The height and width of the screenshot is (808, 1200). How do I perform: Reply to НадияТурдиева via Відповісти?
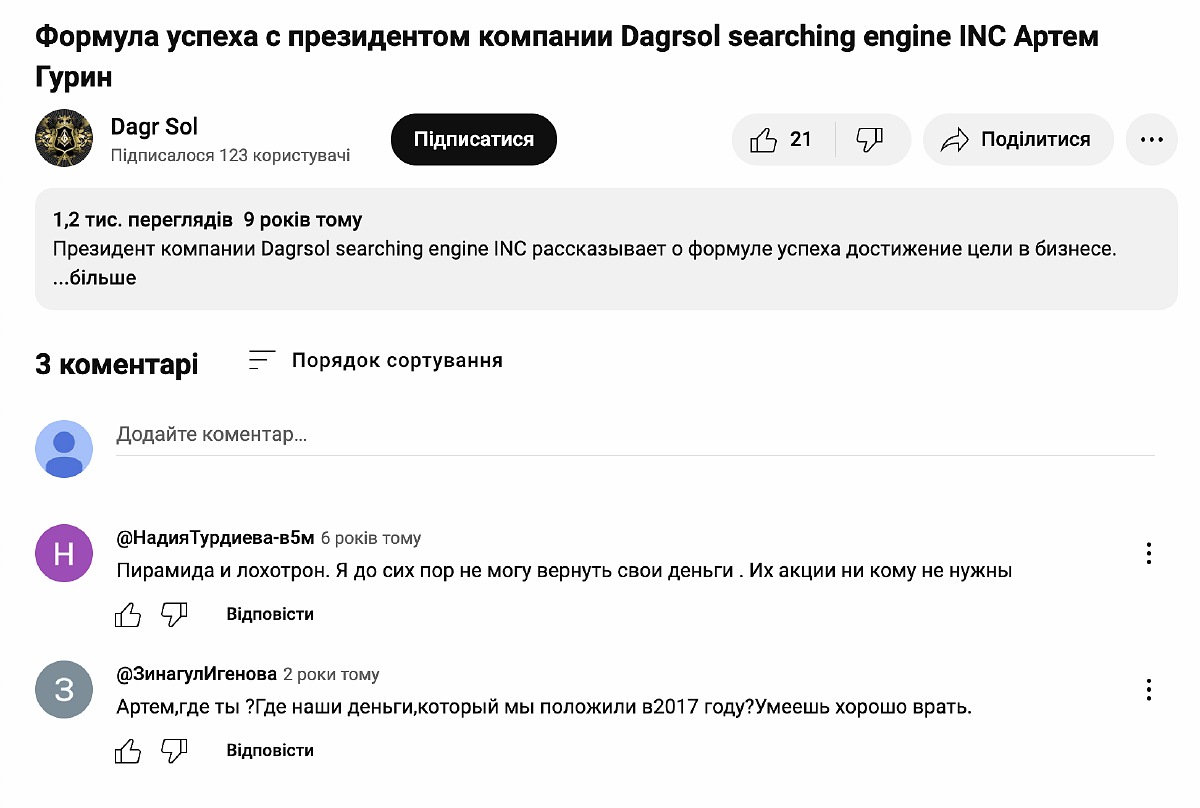[x=270, y=614]
